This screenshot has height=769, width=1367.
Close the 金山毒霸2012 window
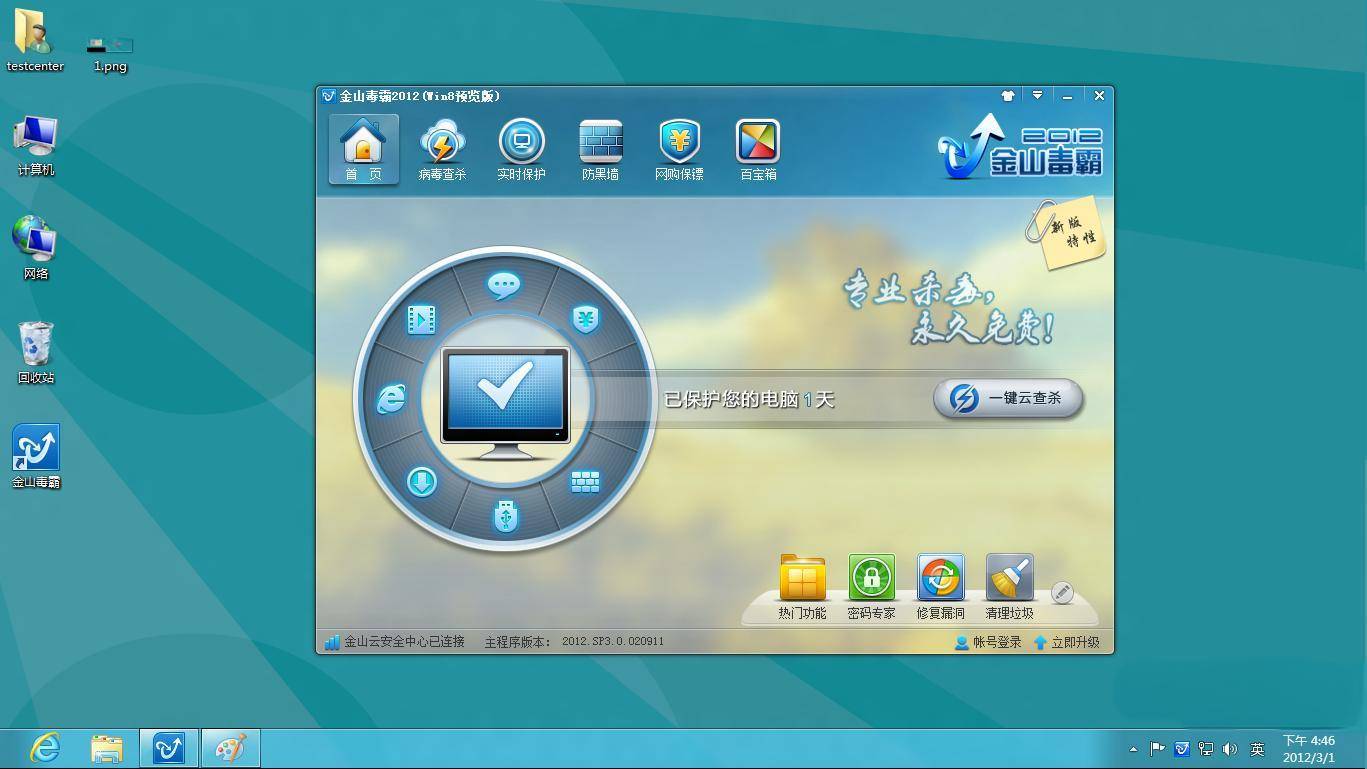coord(1099,96)
